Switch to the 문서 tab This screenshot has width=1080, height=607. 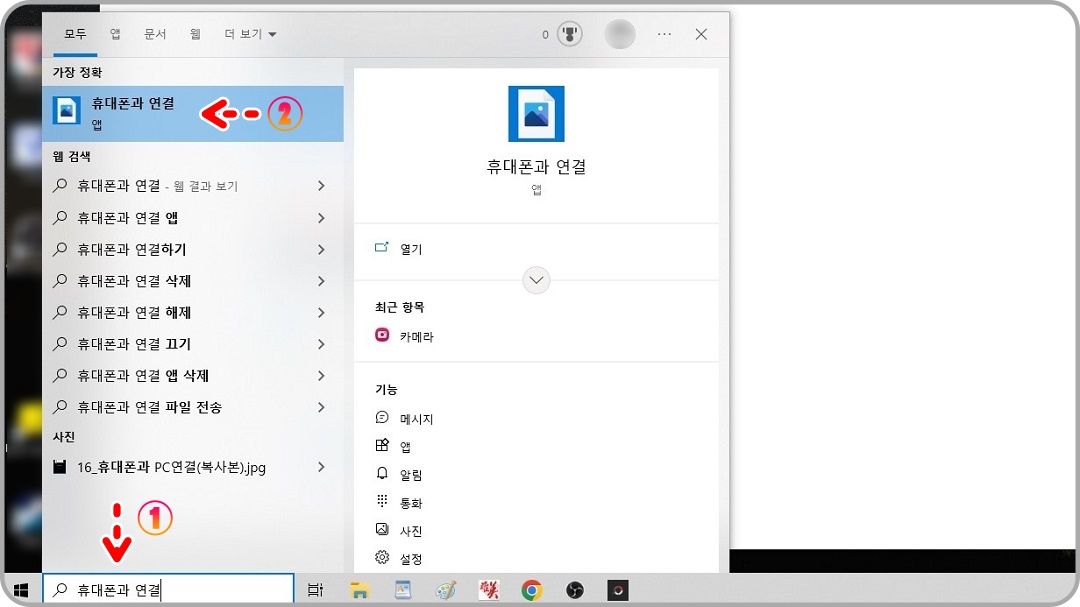[x=154, y=33]
